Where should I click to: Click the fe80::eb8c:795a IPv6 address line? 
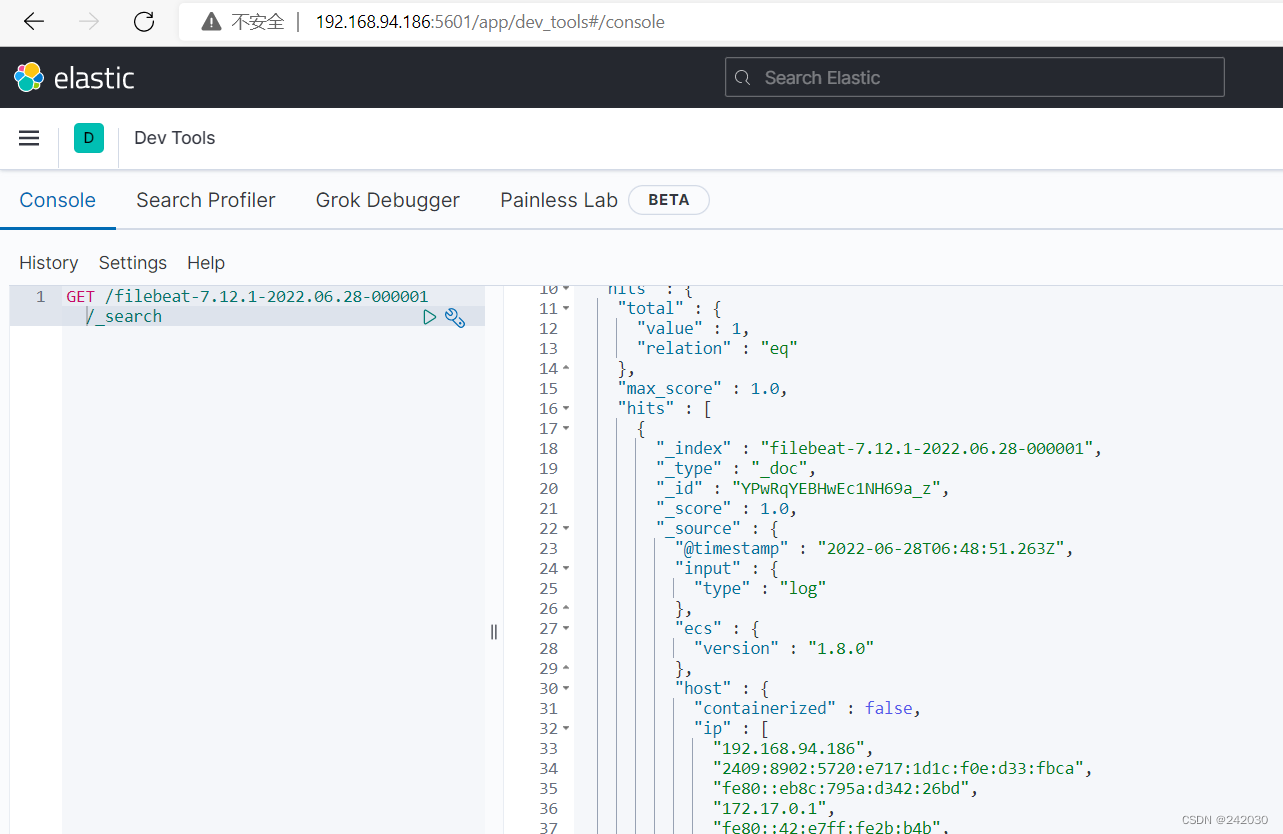847,788
